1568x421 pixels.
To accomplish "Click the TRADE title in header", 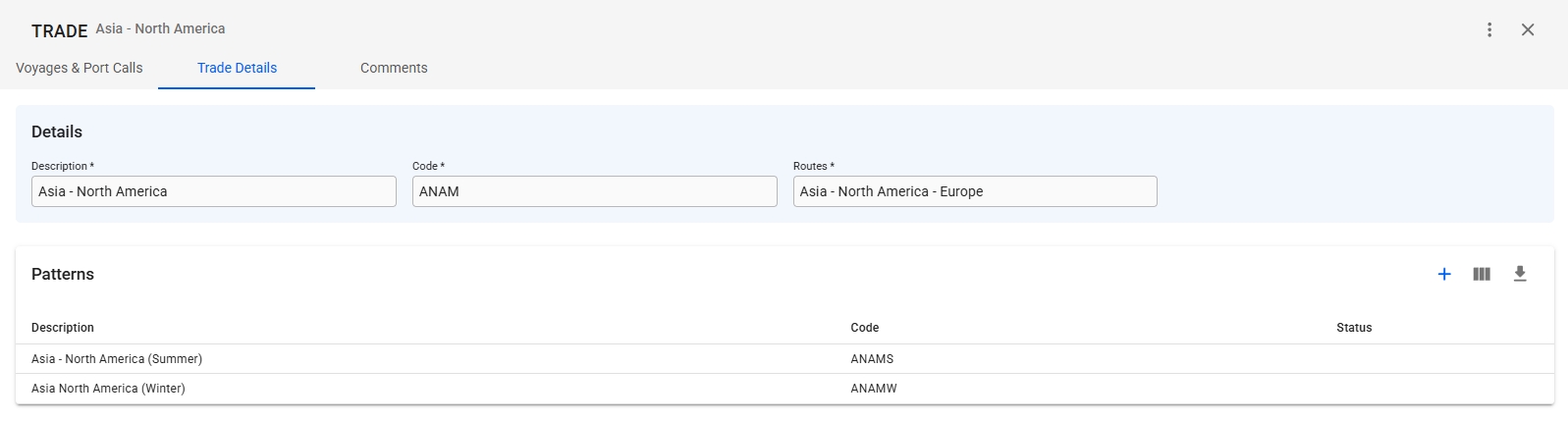I will pos(59,31).
